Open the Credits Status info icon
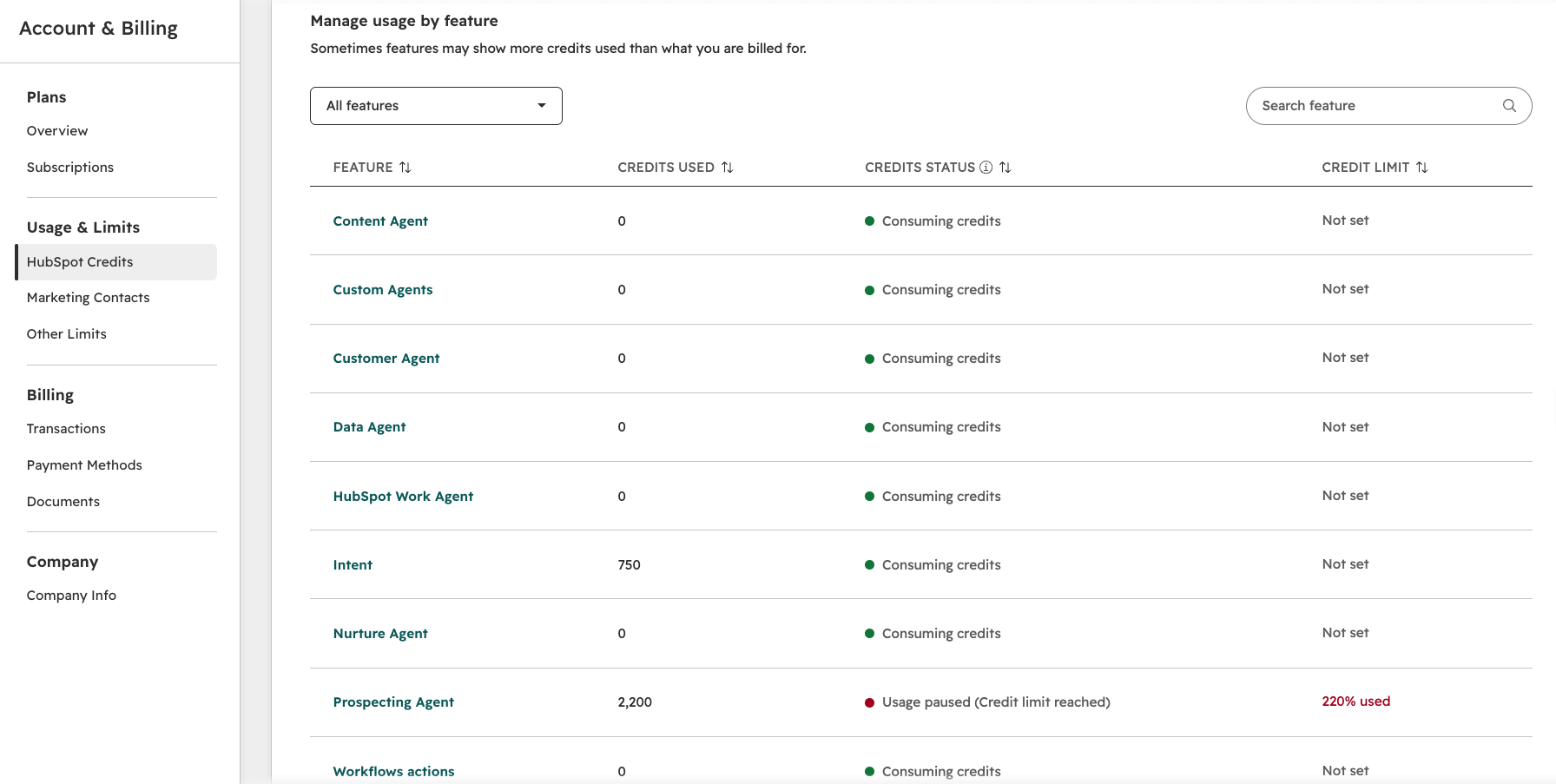The image size is (1556, 784). coord(986,168)
